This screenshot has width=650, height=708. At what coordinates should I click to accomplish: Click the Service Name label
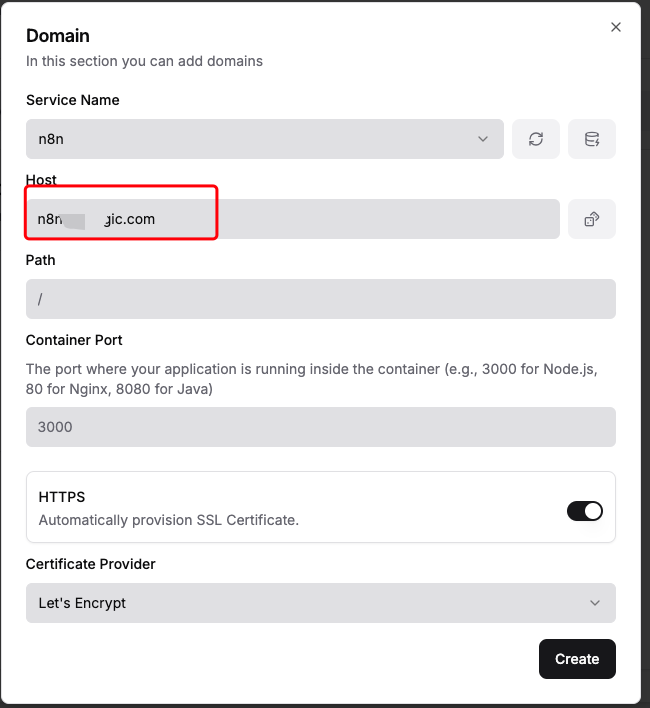pyautogui.click(x=73, y=100)
